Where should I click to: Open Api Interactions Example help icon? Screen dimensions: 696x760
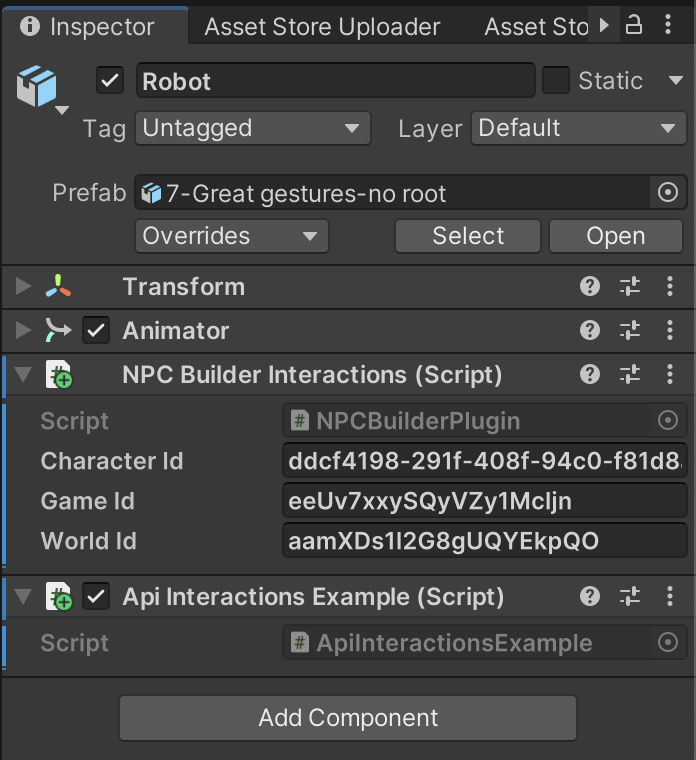590,597
